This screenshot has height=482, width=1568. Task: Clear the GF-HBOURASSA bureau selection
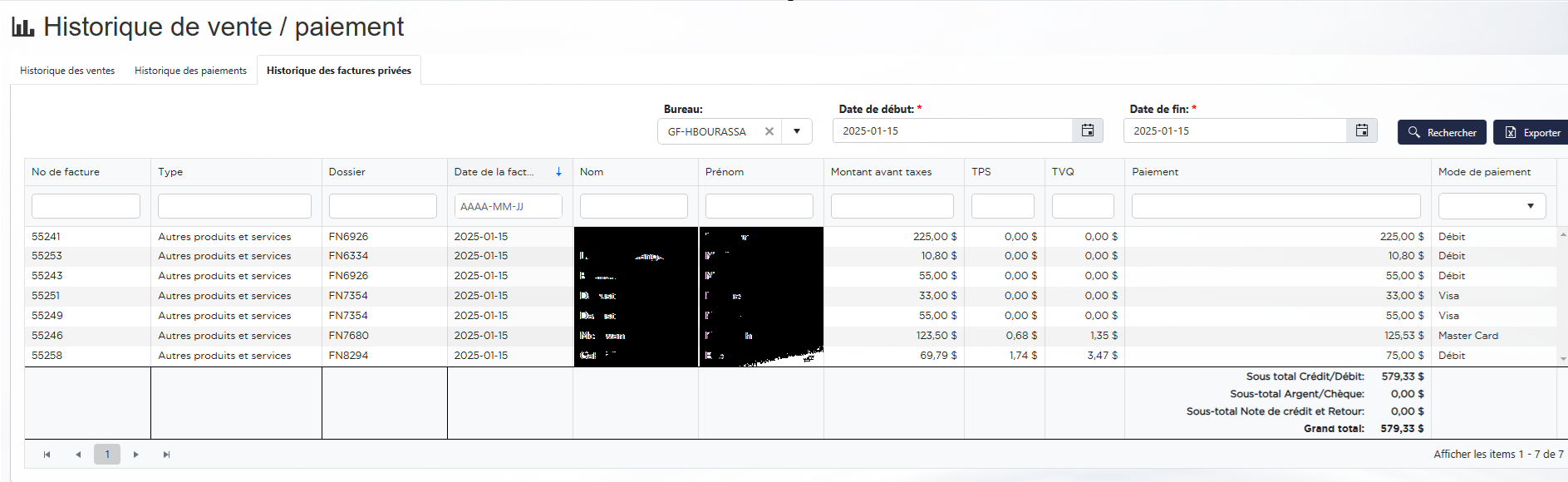coord(769,131)
